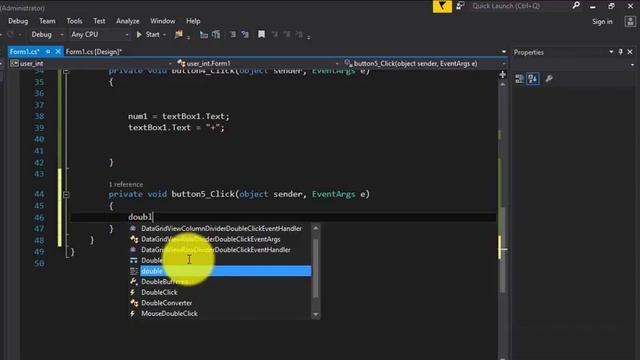
Task: Click the Quick Launch search magnifier icon
Action: tap(576, 6)
